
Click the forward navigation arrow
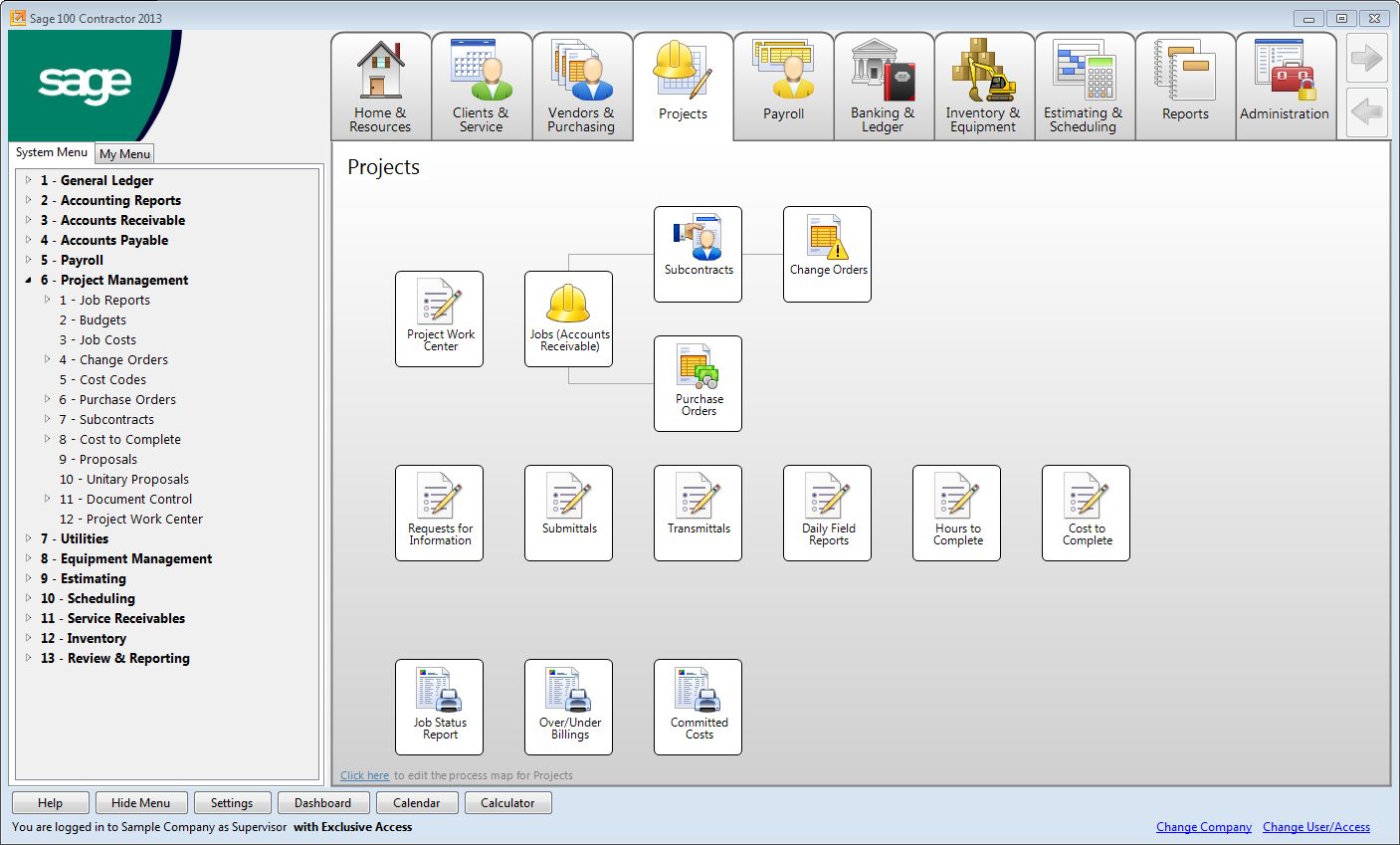(x=1367, y=59)
